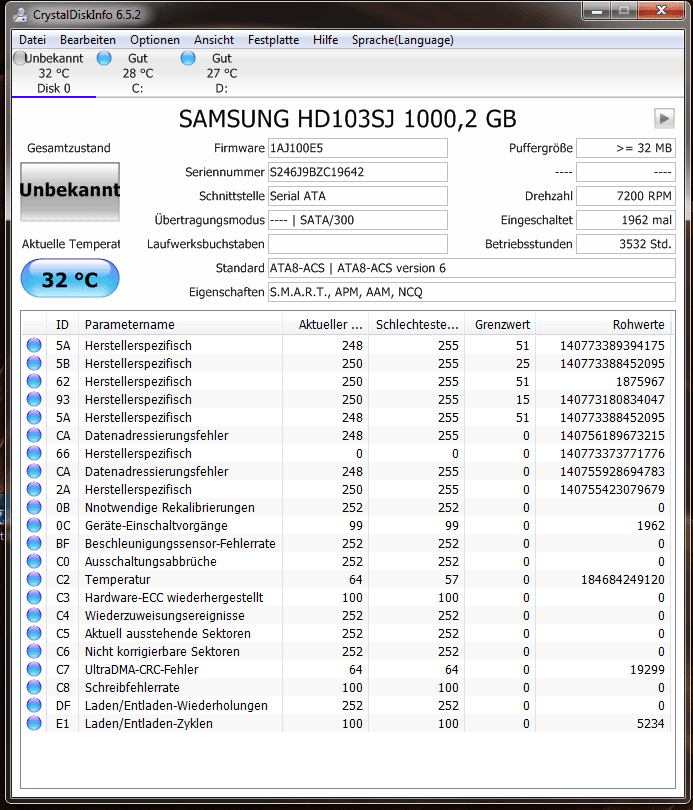Click status icon of Laden/Entladen-Wiederholungen row
This screenshot has width=693, height=810.
[34, 705]
